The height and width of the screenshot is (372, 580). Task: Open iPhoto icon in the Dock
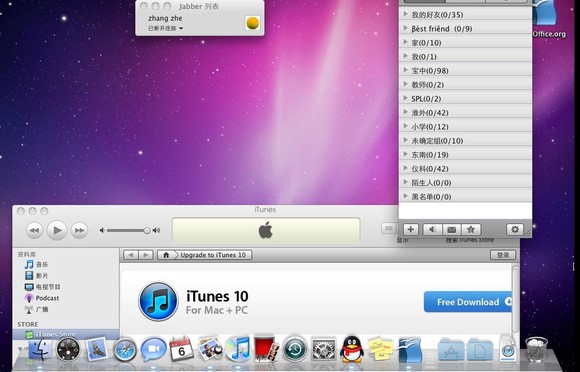pos(210,349)
